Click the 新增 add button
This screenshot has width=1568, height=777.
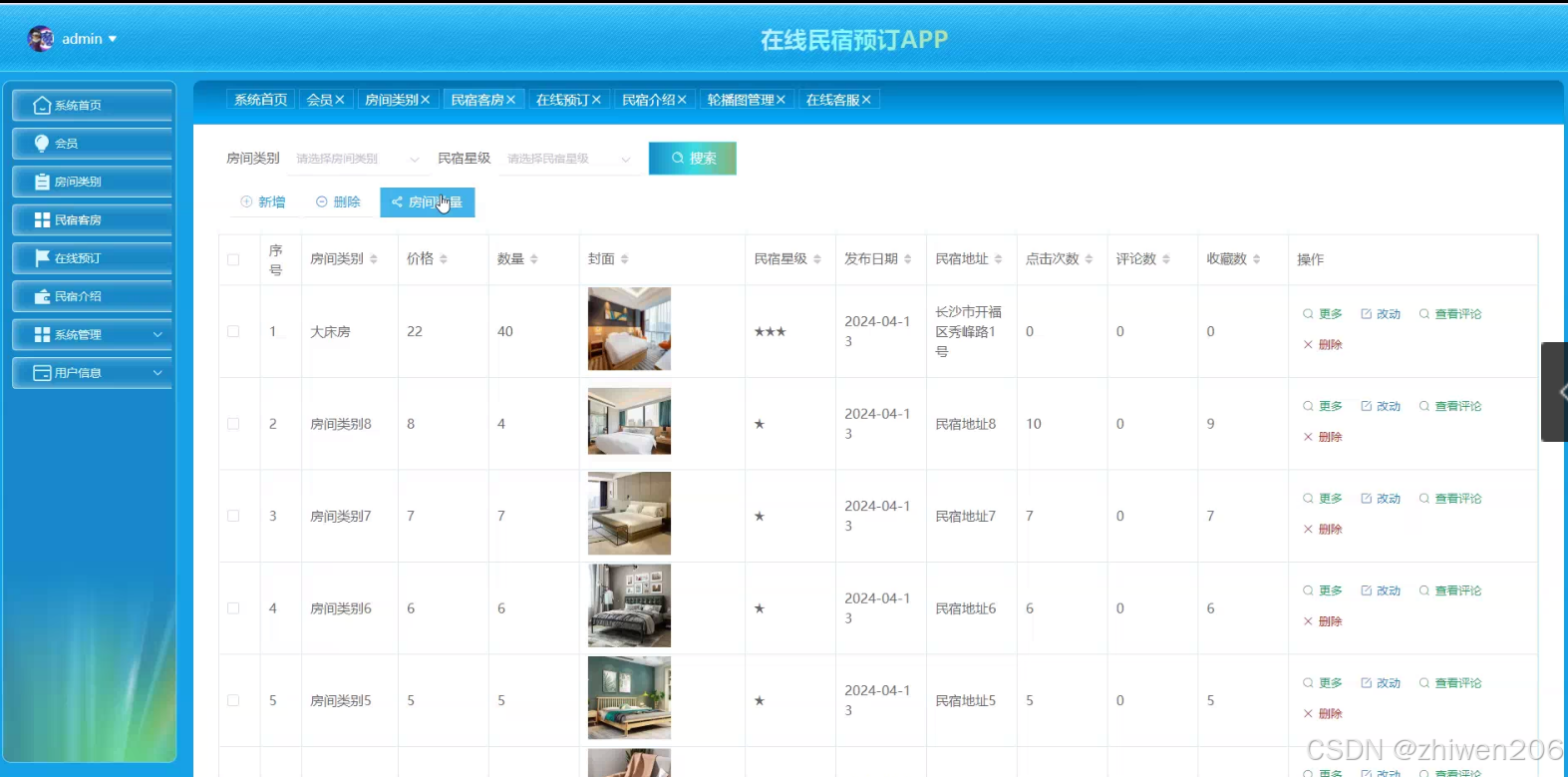(263, 201)
